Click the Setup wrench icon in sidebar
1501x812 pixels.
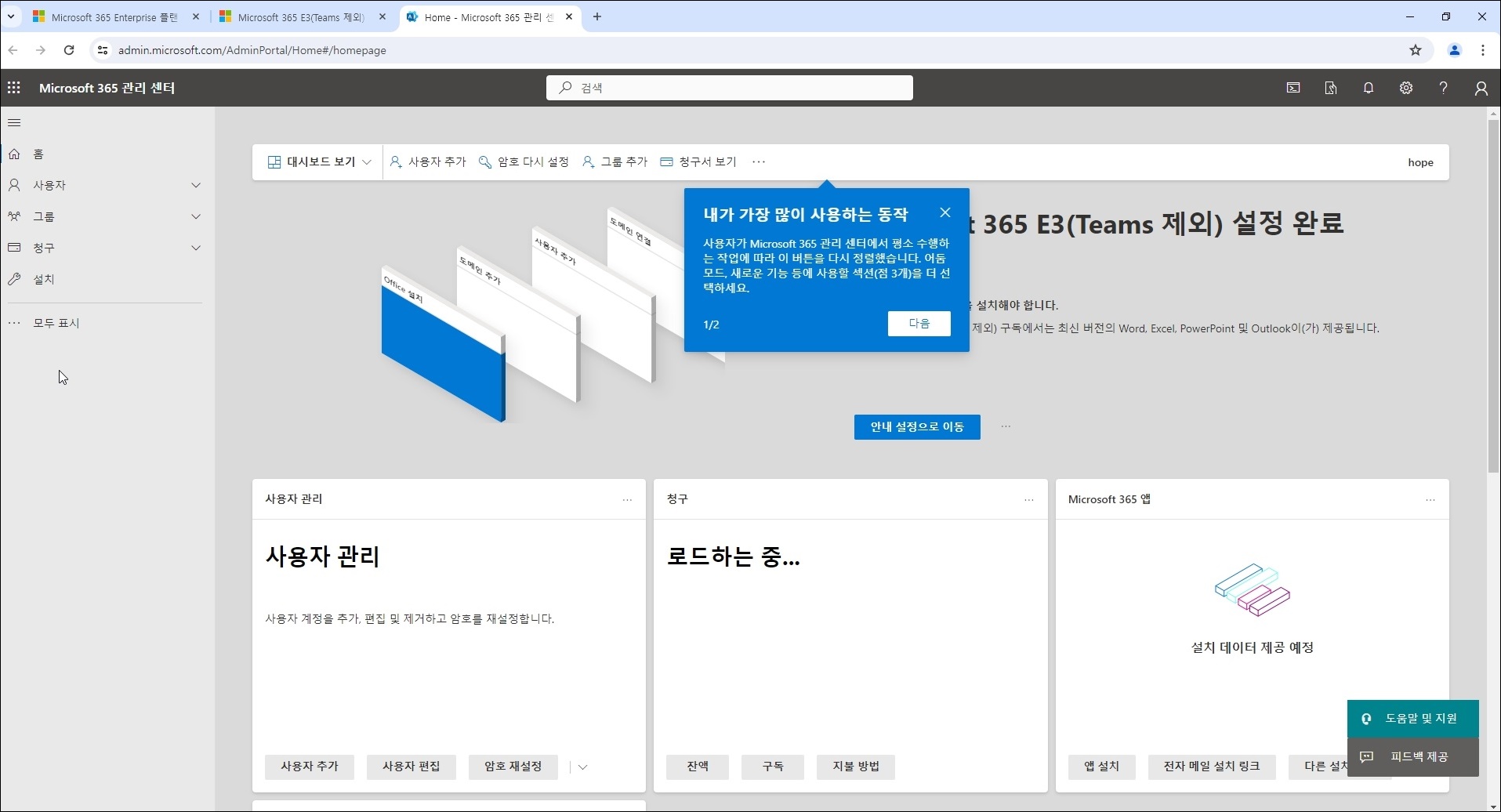click(14, 279)
